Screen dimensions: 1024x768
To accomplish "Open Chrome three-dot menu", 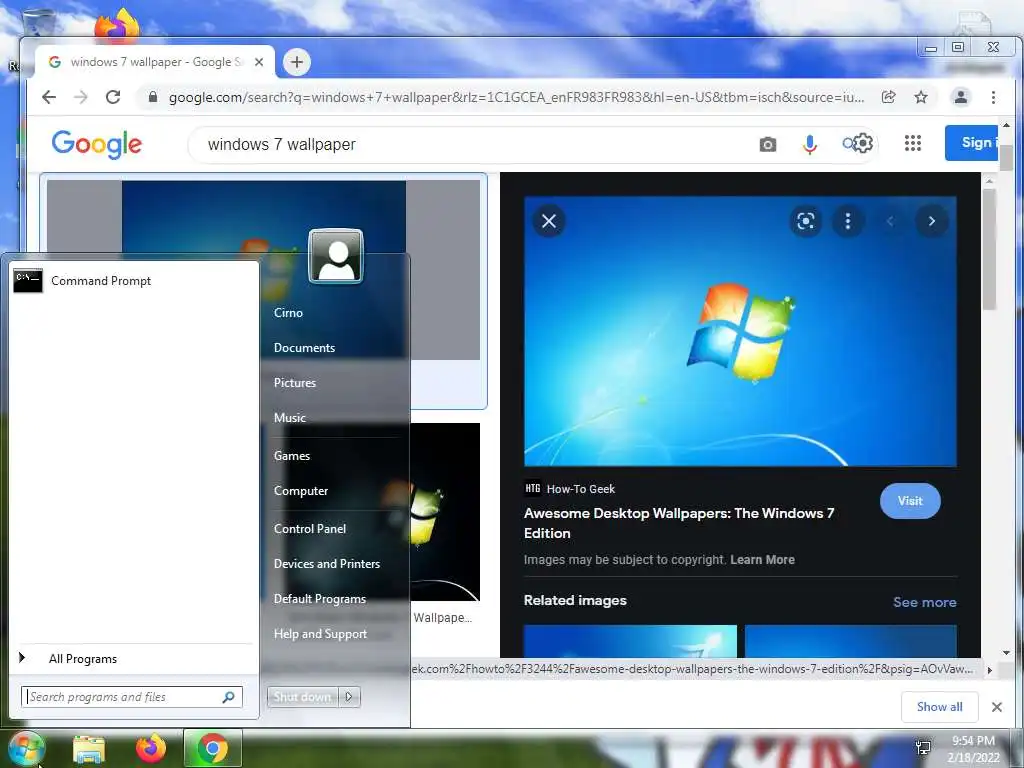I will (993, 97).
